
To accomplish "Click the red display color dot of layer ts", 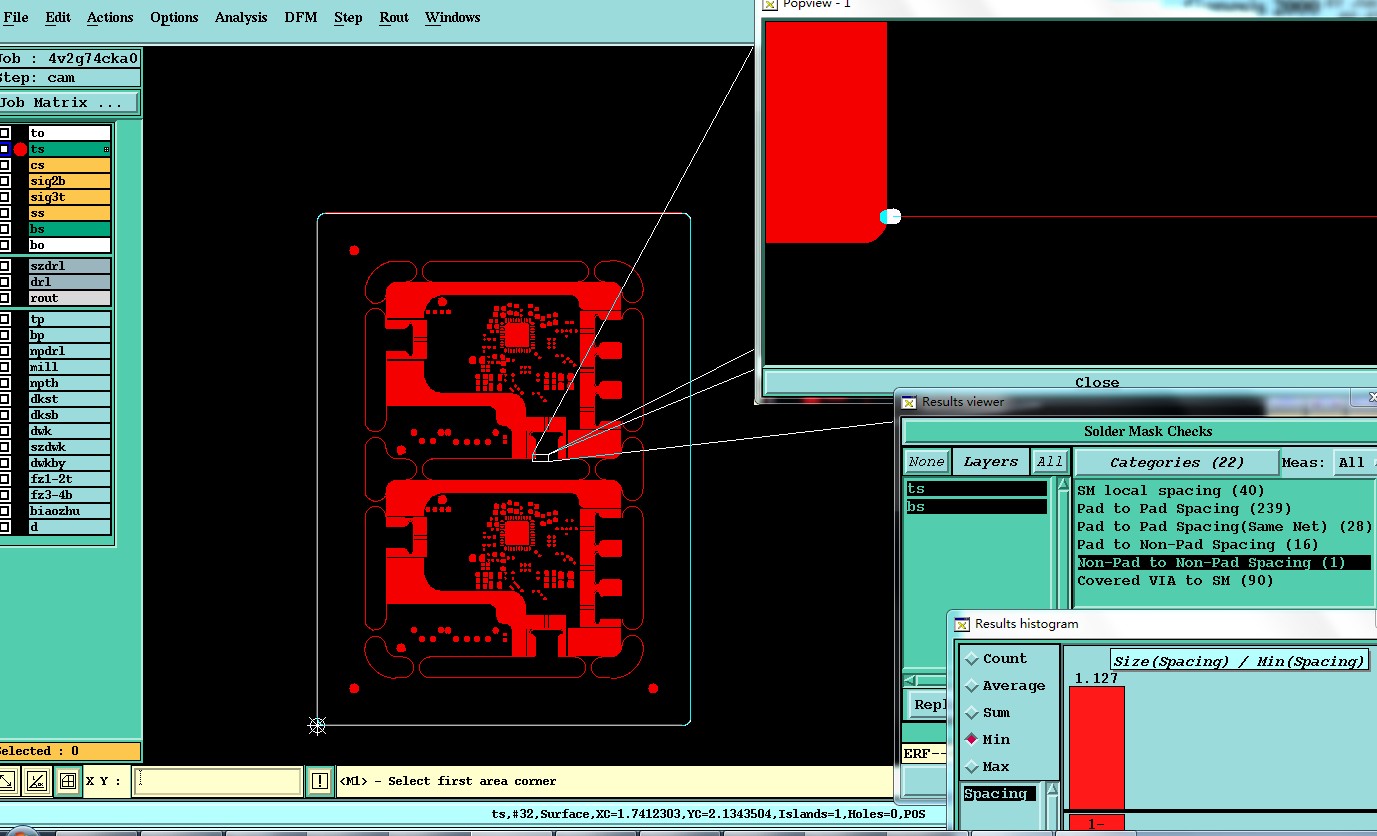I will point(20,149).
